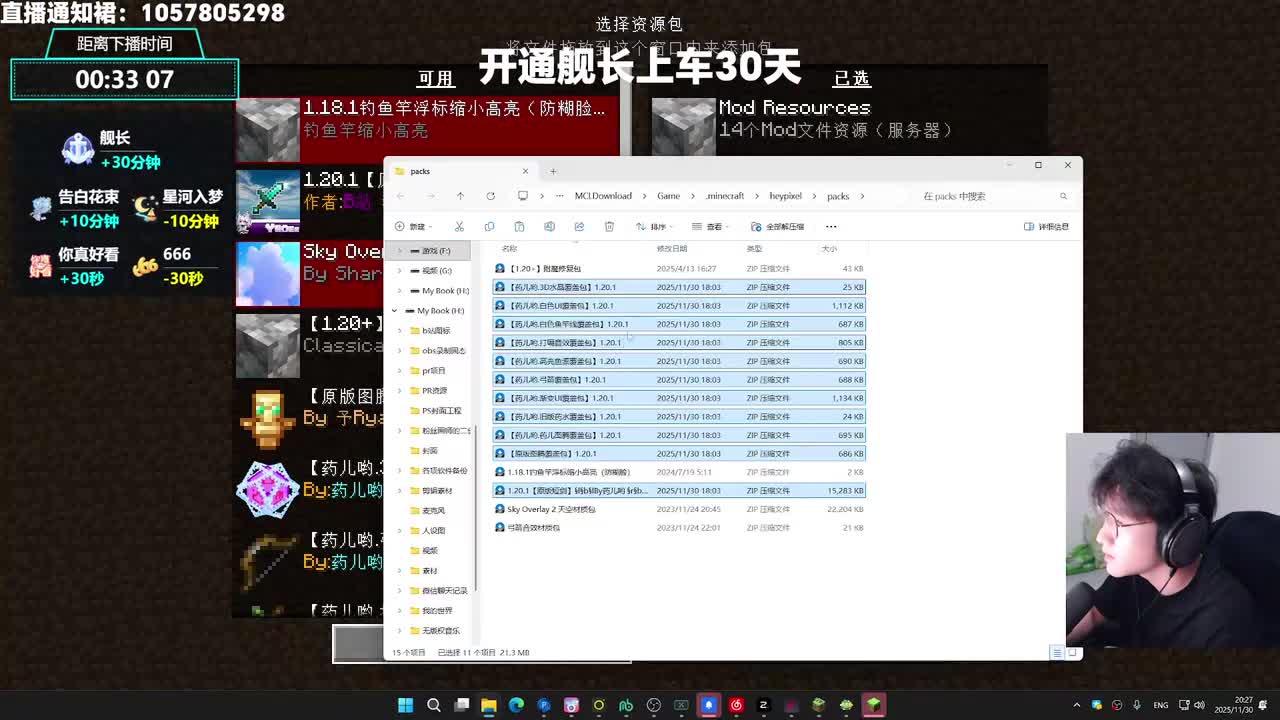Select the 【1.20+】 zip file at list top
The width and height of the screenshot is (1280, 720).
pyautogui.click(x=679, y=268)
